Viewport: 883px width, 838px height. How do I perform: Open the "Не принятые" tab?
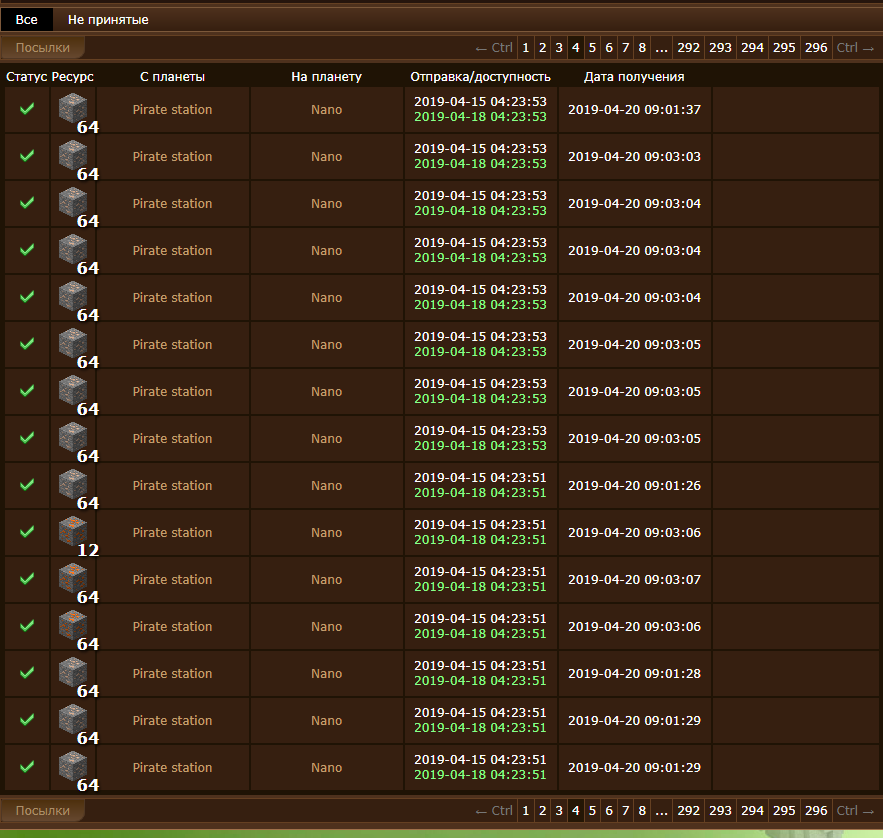point(108,20)
